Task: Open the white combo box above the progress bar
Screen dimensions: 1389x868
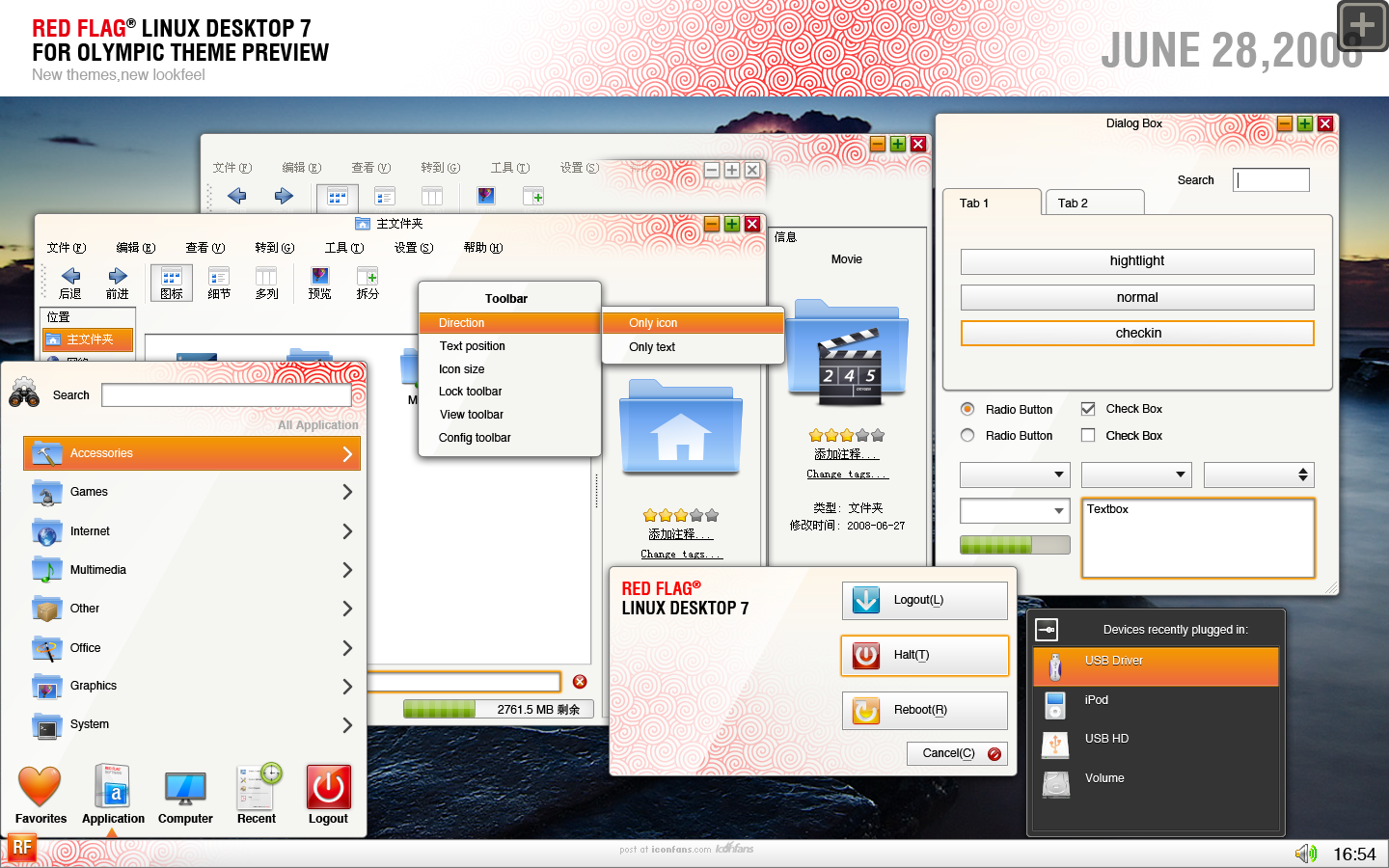Action: (1015, 511)
